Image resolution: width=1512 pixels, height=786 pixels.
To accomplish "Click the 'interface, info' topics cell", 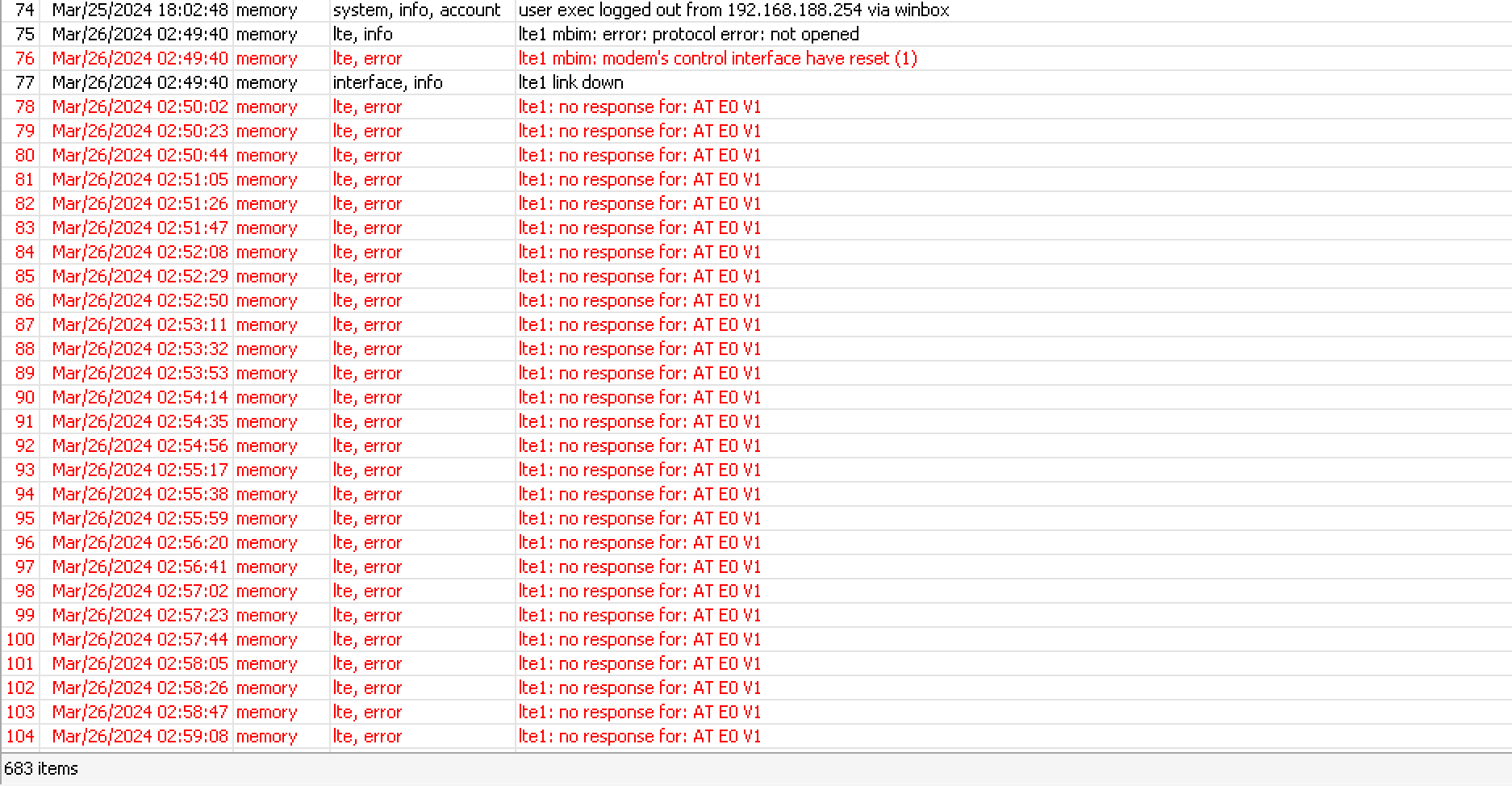I will [x=388, y=82].
